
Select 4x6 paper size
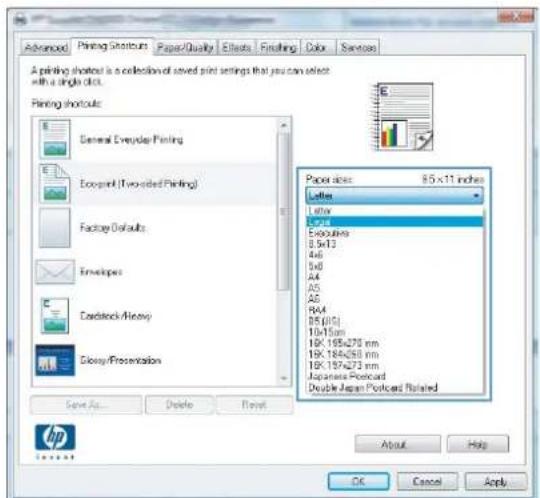click(x=395, y=255)
